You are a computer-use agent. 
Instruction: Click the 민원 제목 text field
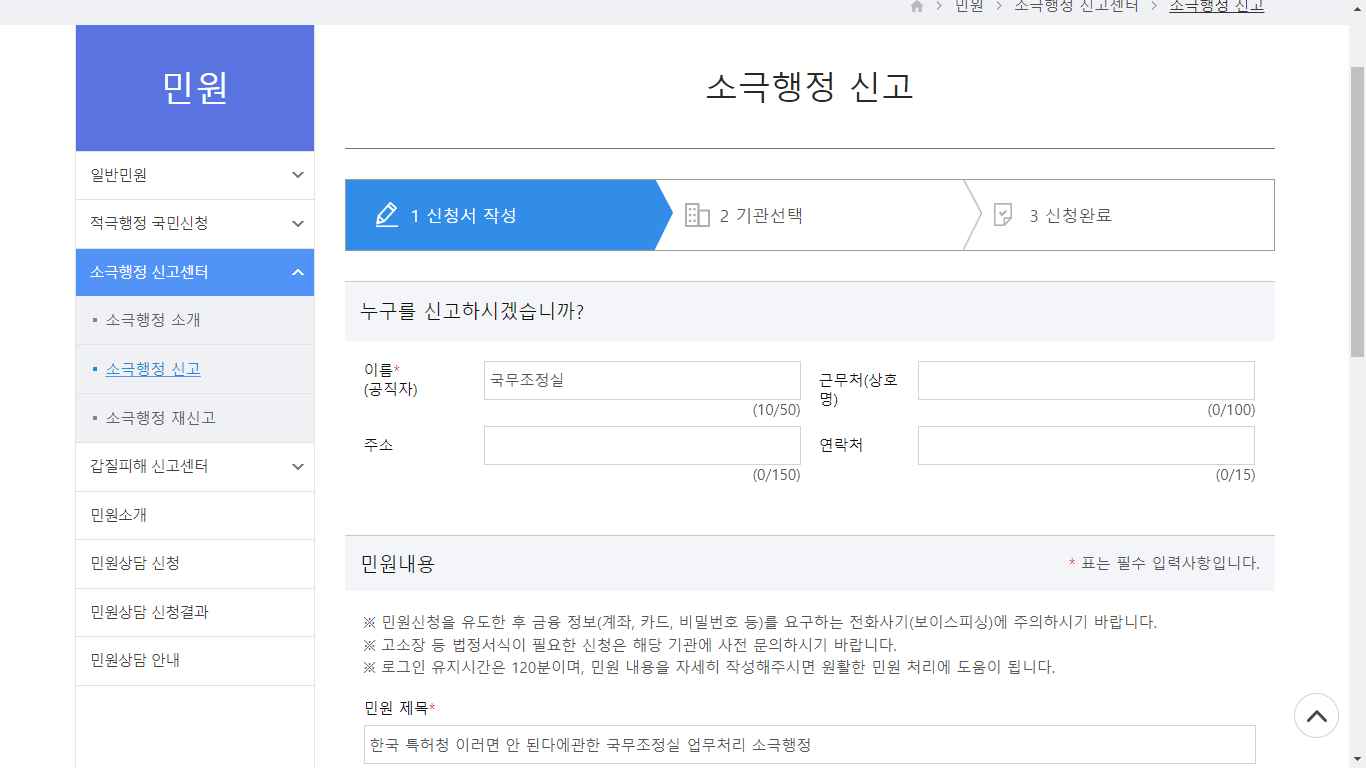point(810,745)
